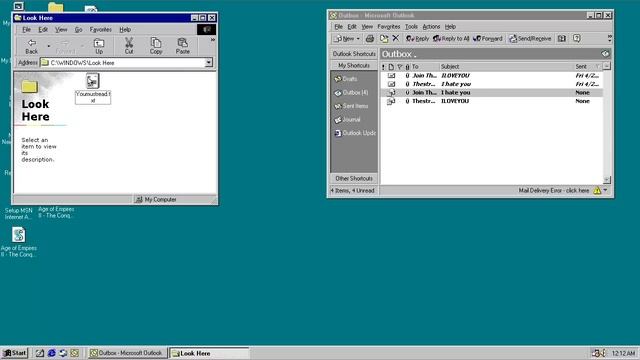Open File menu in Look Here window
640x360 pixels.
tap(26, 29)
